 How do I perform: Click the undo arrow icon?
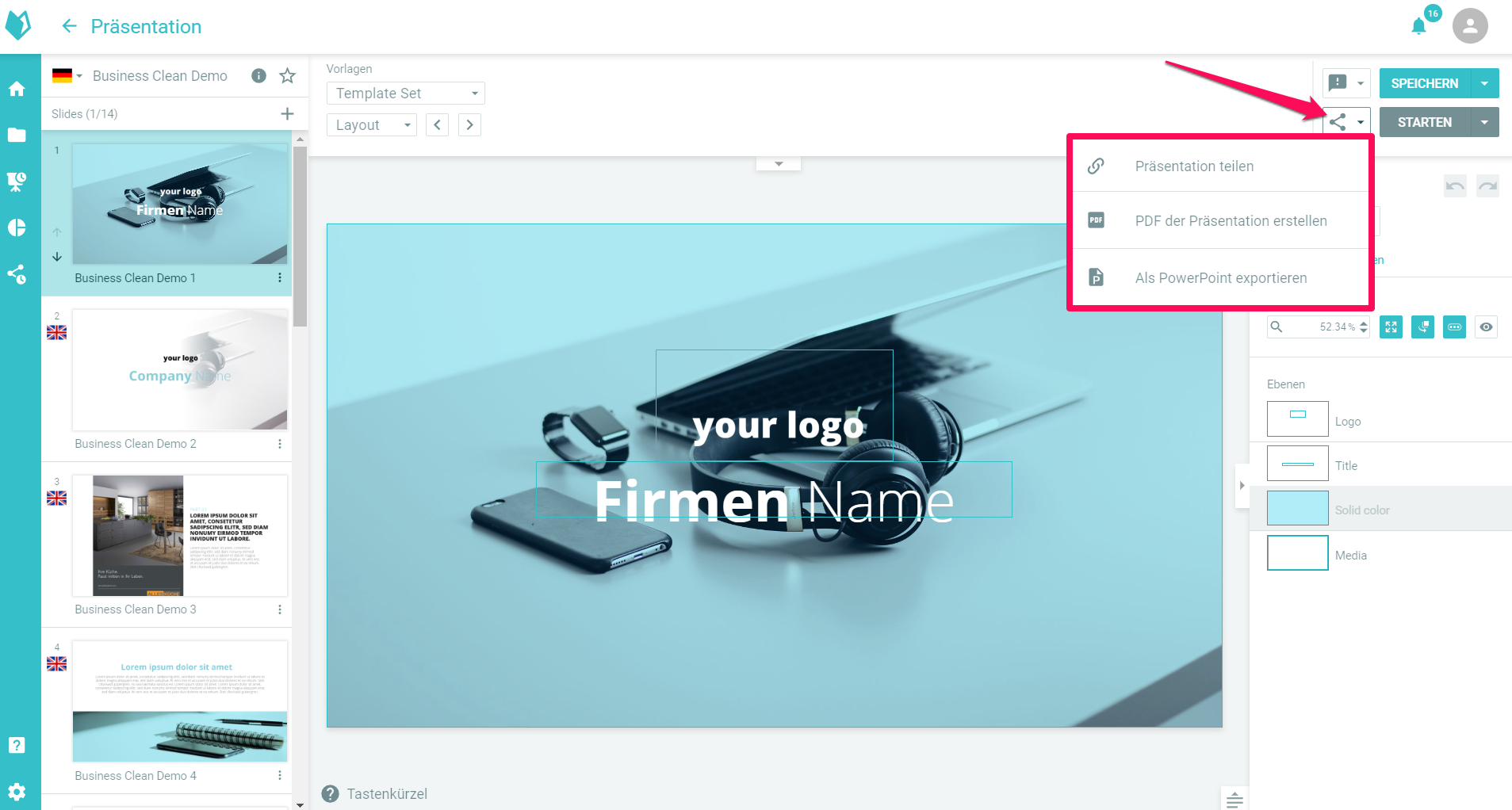(1455, 186)
